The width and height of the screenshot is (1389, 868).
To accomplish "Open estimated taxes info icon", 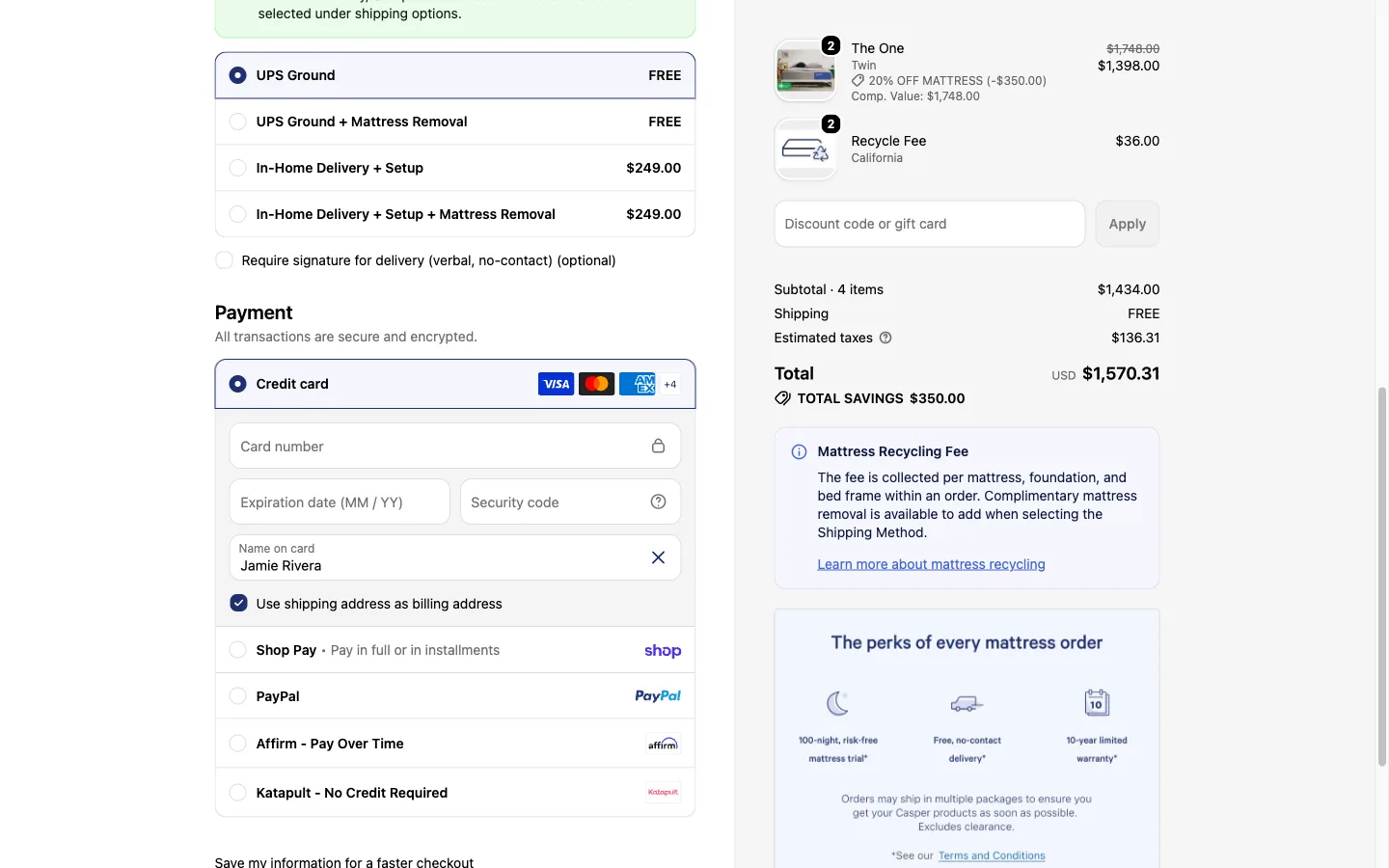I will (x=885, y=338).
